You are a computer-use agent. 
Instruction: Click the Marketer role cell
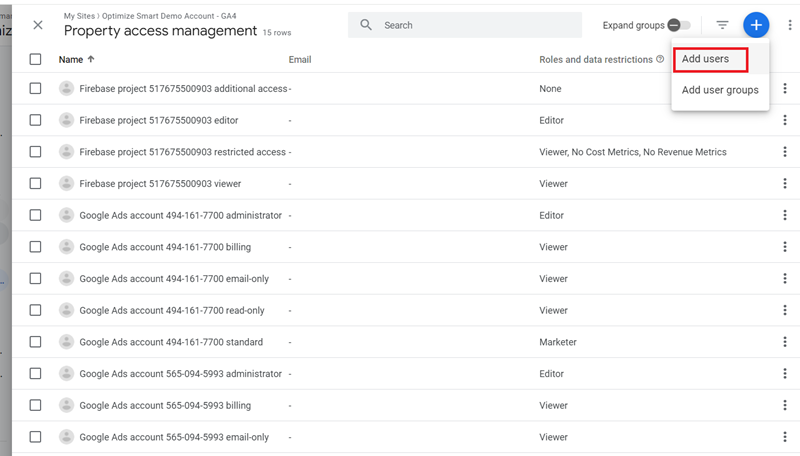coord(558,342)
